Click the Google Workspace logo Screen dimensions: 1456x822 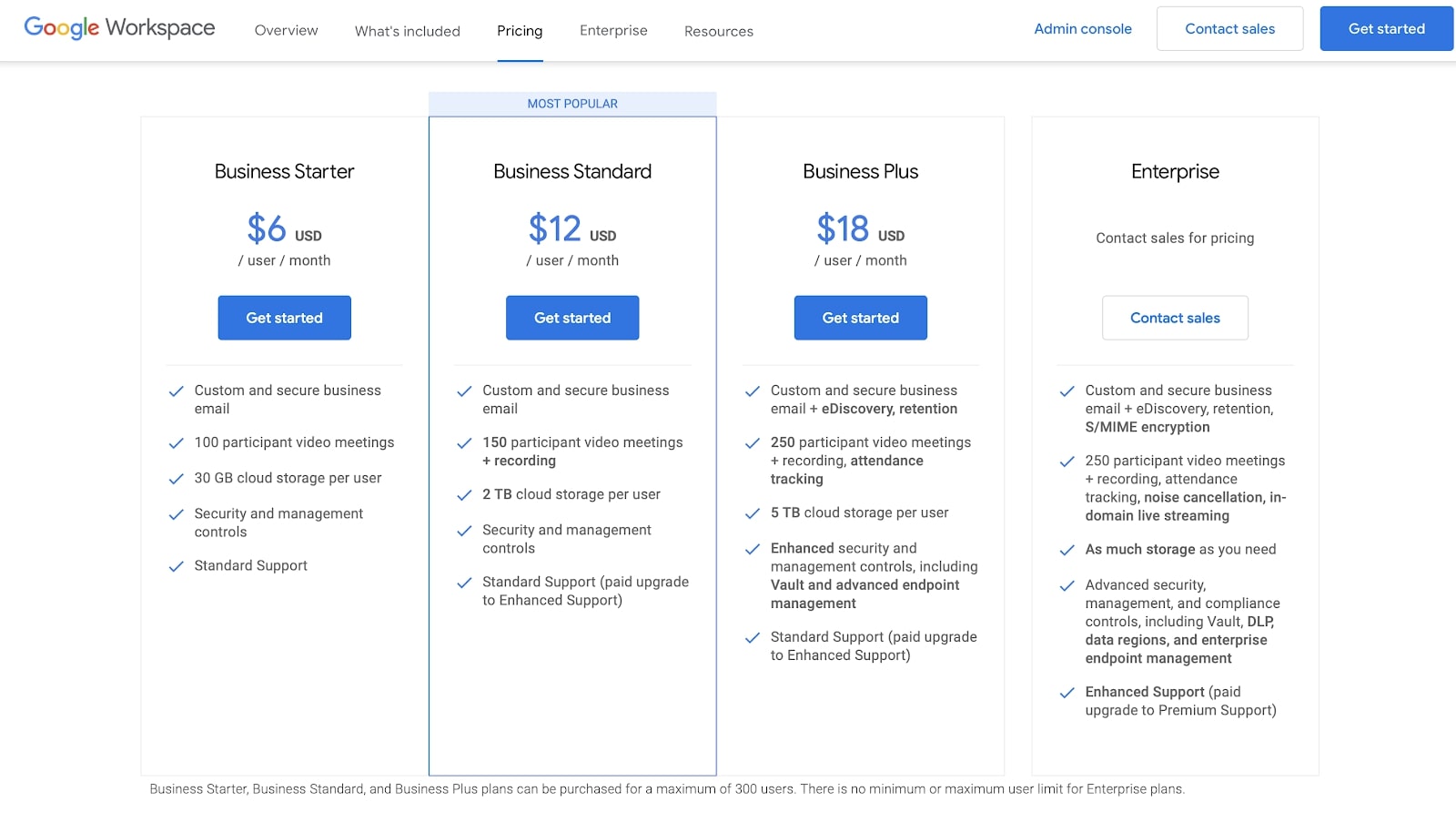(x=119, y=28)
